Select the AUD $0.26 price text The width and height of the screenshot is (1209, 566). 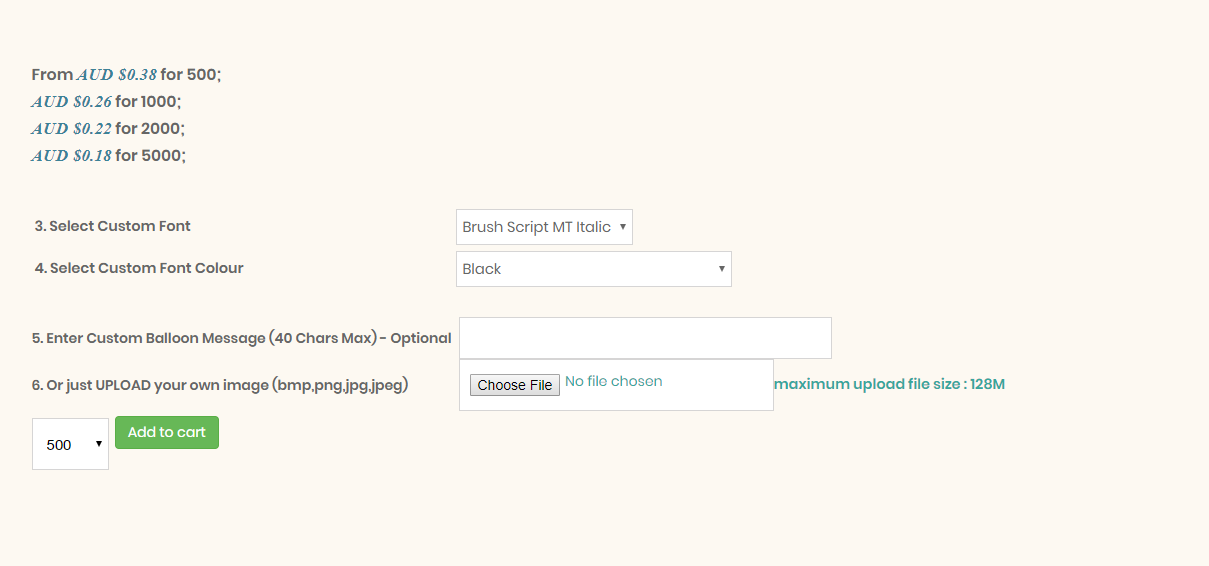(x=71, y=101)
